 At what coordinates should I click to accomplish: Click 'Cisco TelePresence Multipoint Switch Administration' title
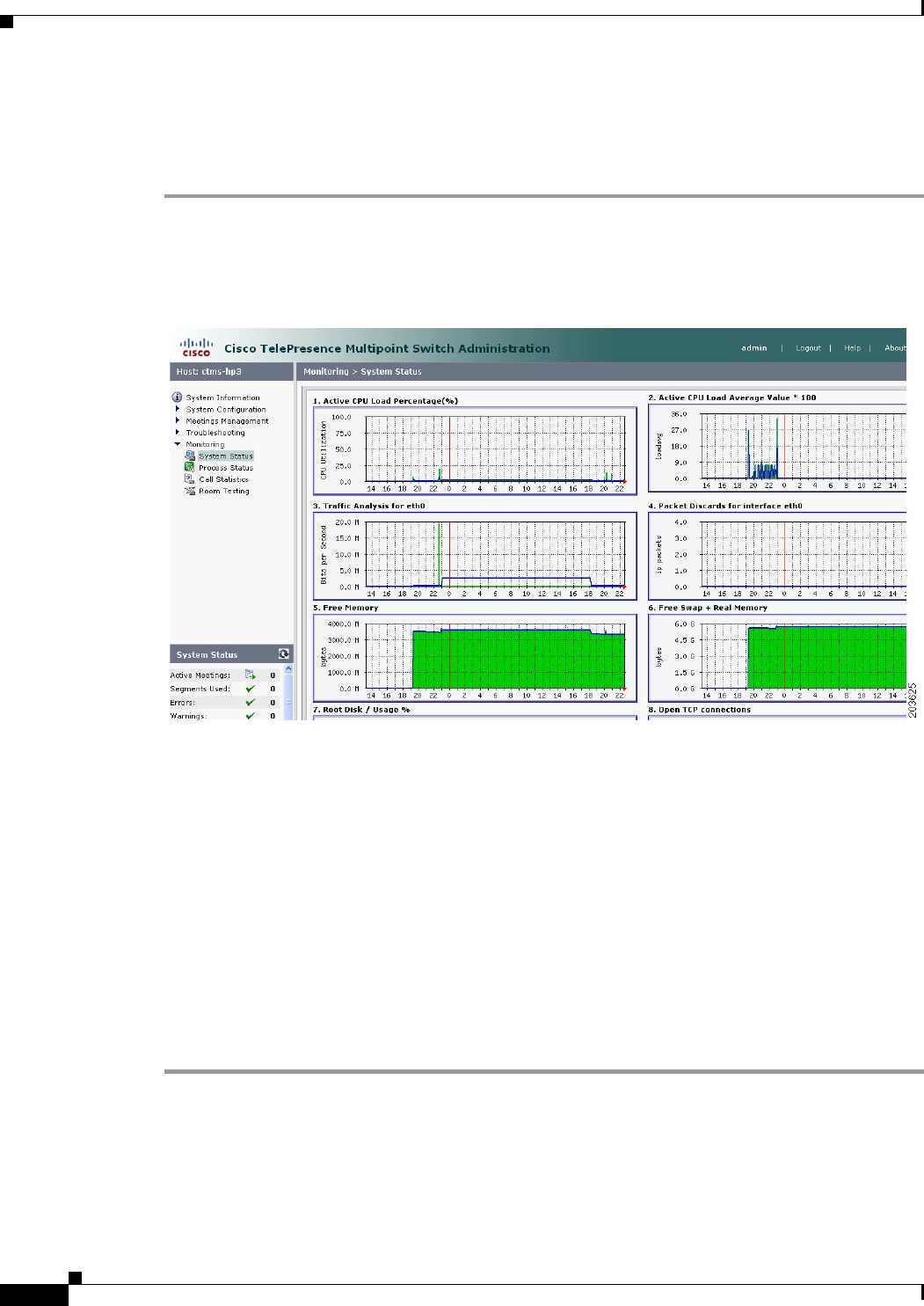pyautogui.click(x=387, y=348)
